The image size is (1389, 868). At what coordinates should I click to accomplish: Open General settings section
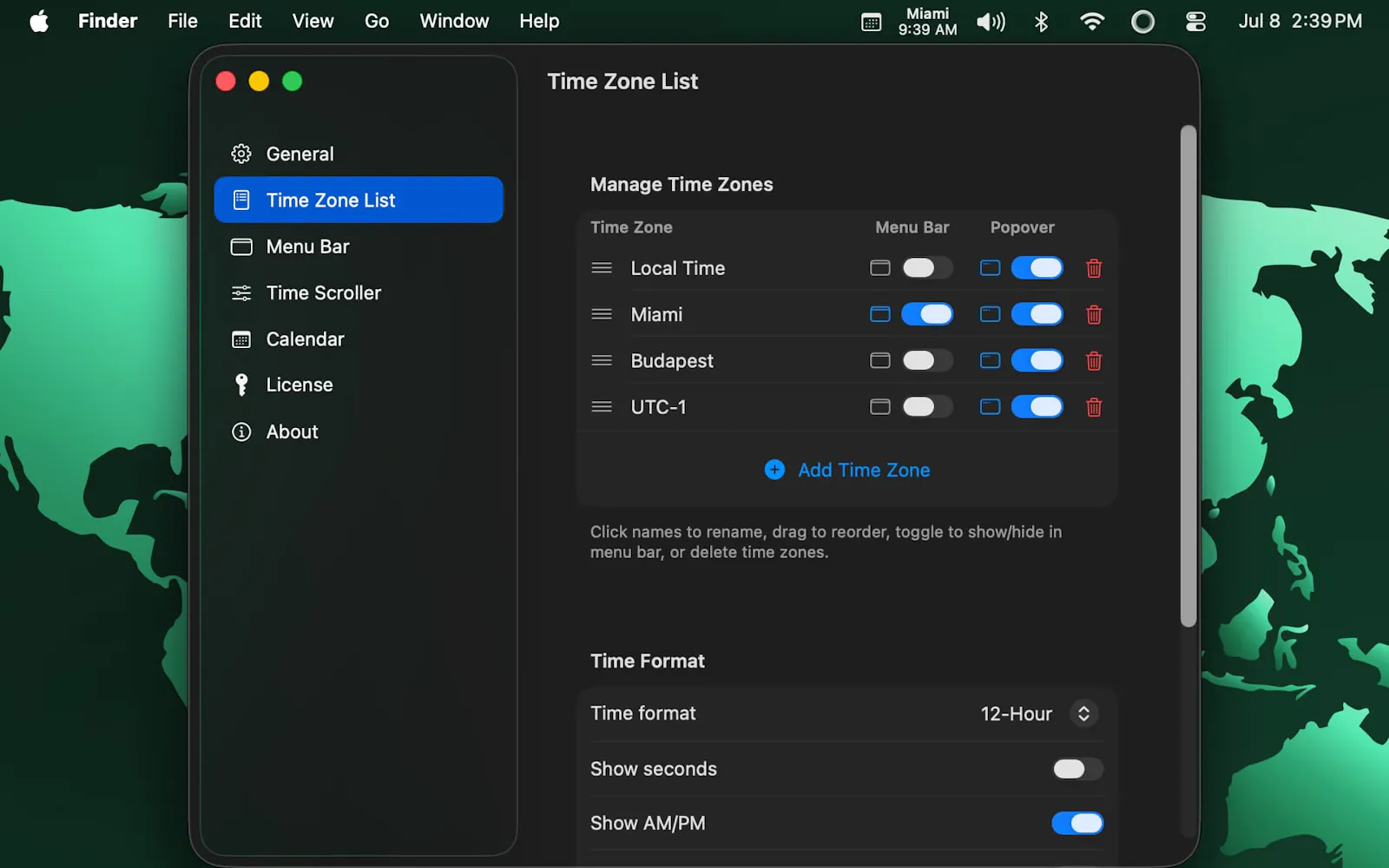tap(359, 154)
